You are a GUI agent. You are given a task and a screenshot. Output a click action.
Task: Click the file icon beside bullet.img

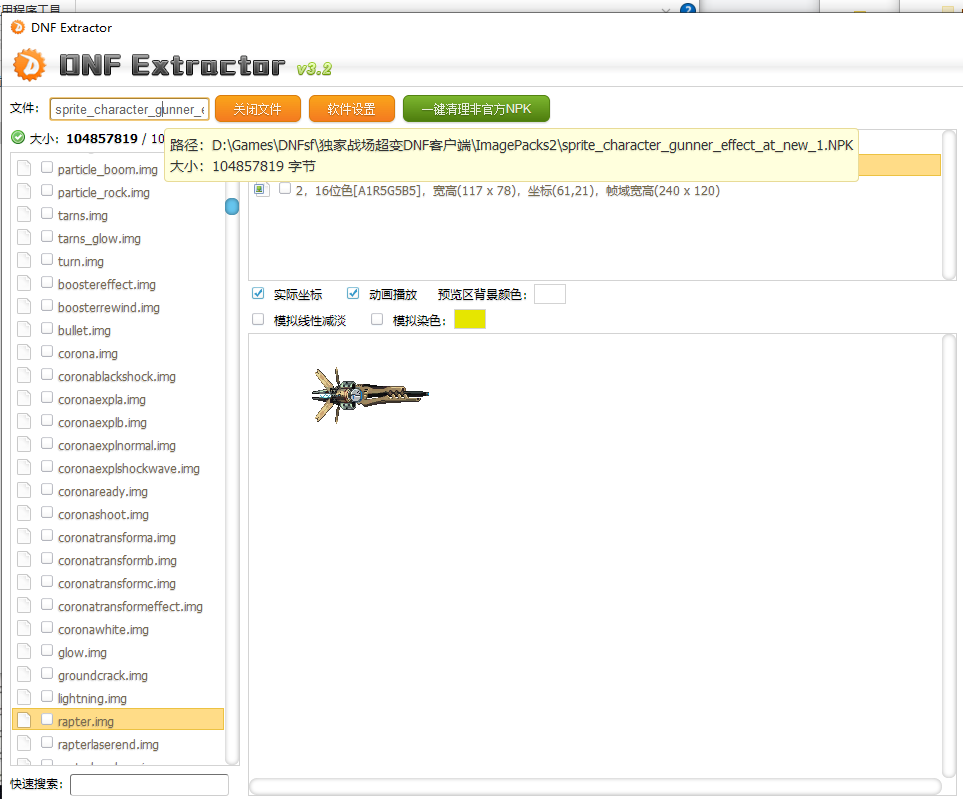pyautogui.click(x=24, y=330)
